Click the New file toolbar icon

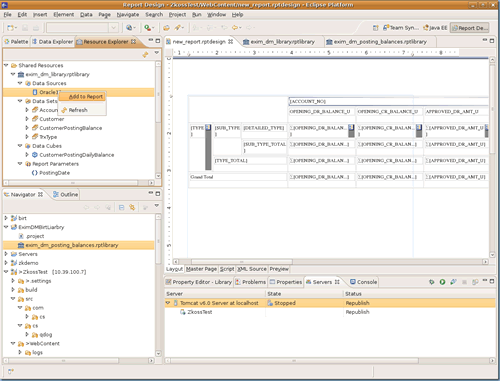[x=11, y=28]
